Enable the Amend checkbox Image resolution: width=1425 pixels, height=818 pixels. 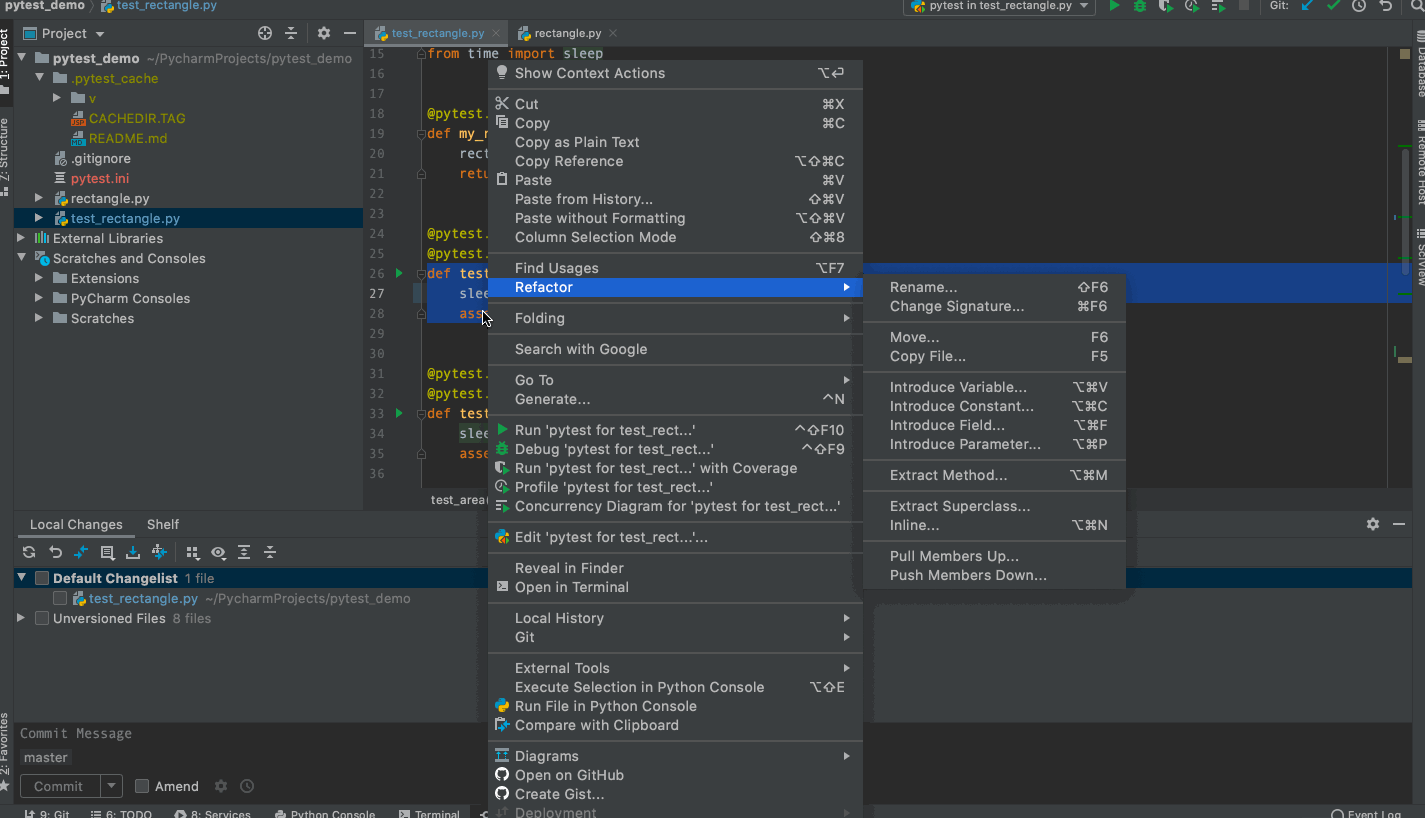[x=142, y=786]
